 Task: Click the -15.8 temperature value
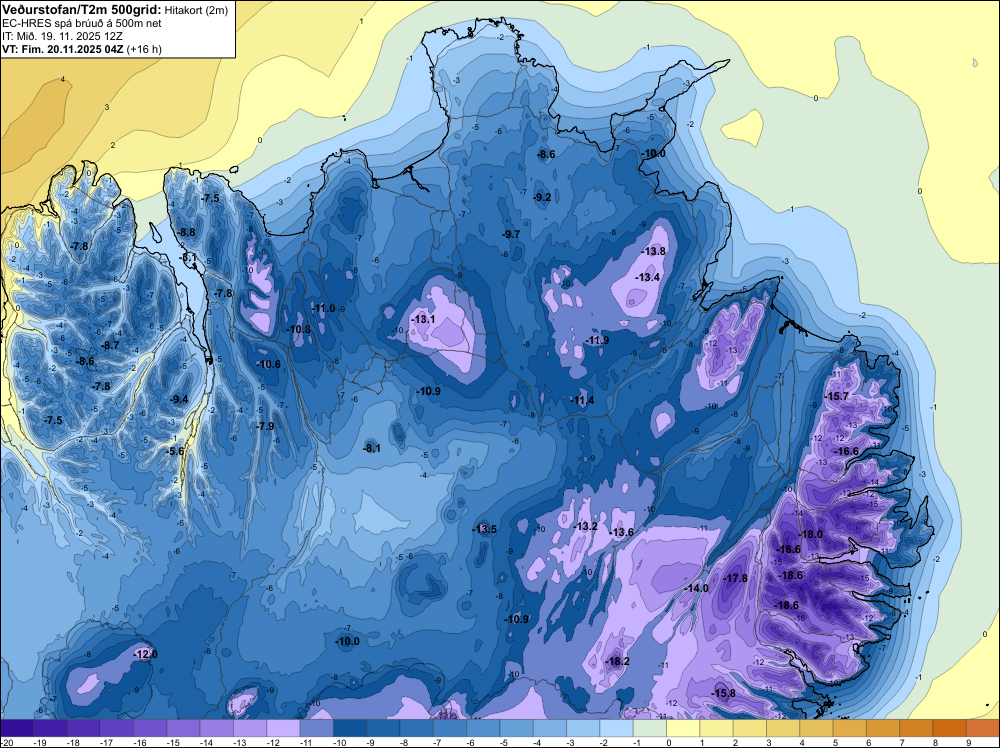[x=724, y=694]
